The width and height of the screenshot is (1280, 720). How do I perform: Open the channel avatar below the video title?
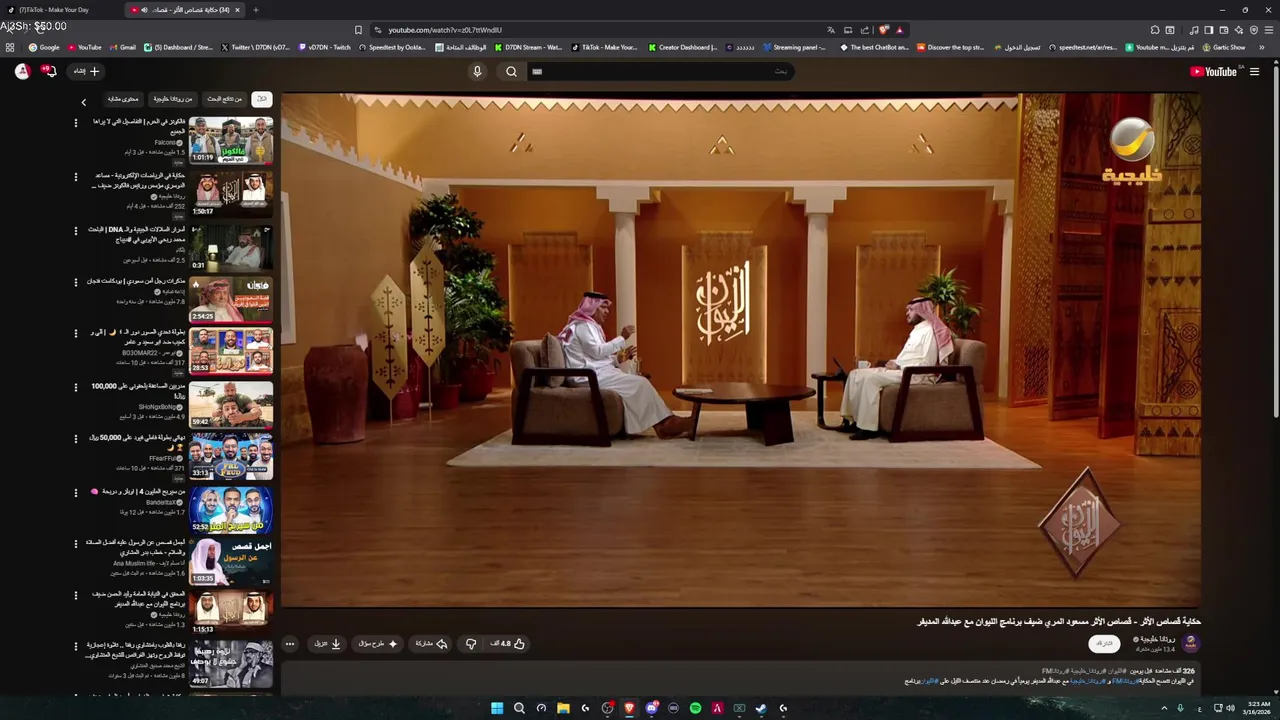tap(1190, 643)
